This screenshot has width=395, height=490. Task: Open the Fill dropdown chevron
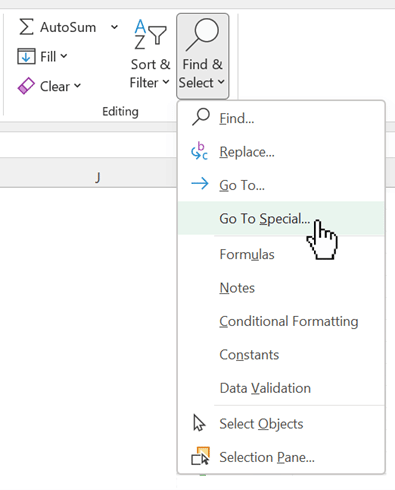coord(64,56)
